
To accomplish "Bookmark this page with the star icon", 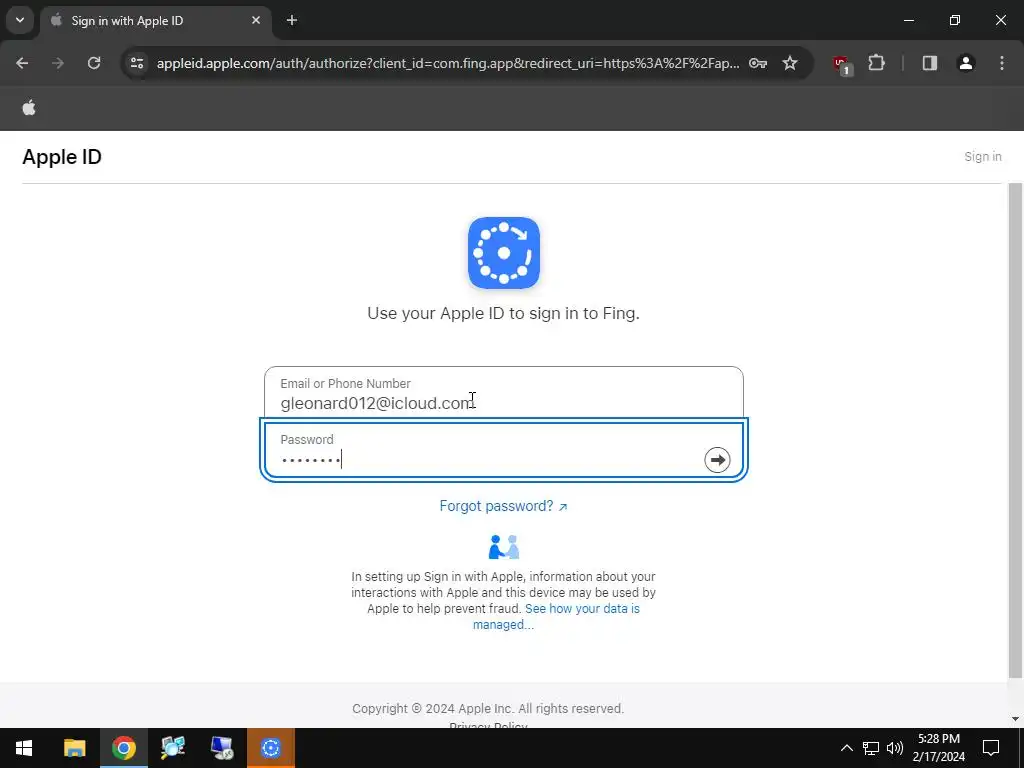I will coord(790,63).
